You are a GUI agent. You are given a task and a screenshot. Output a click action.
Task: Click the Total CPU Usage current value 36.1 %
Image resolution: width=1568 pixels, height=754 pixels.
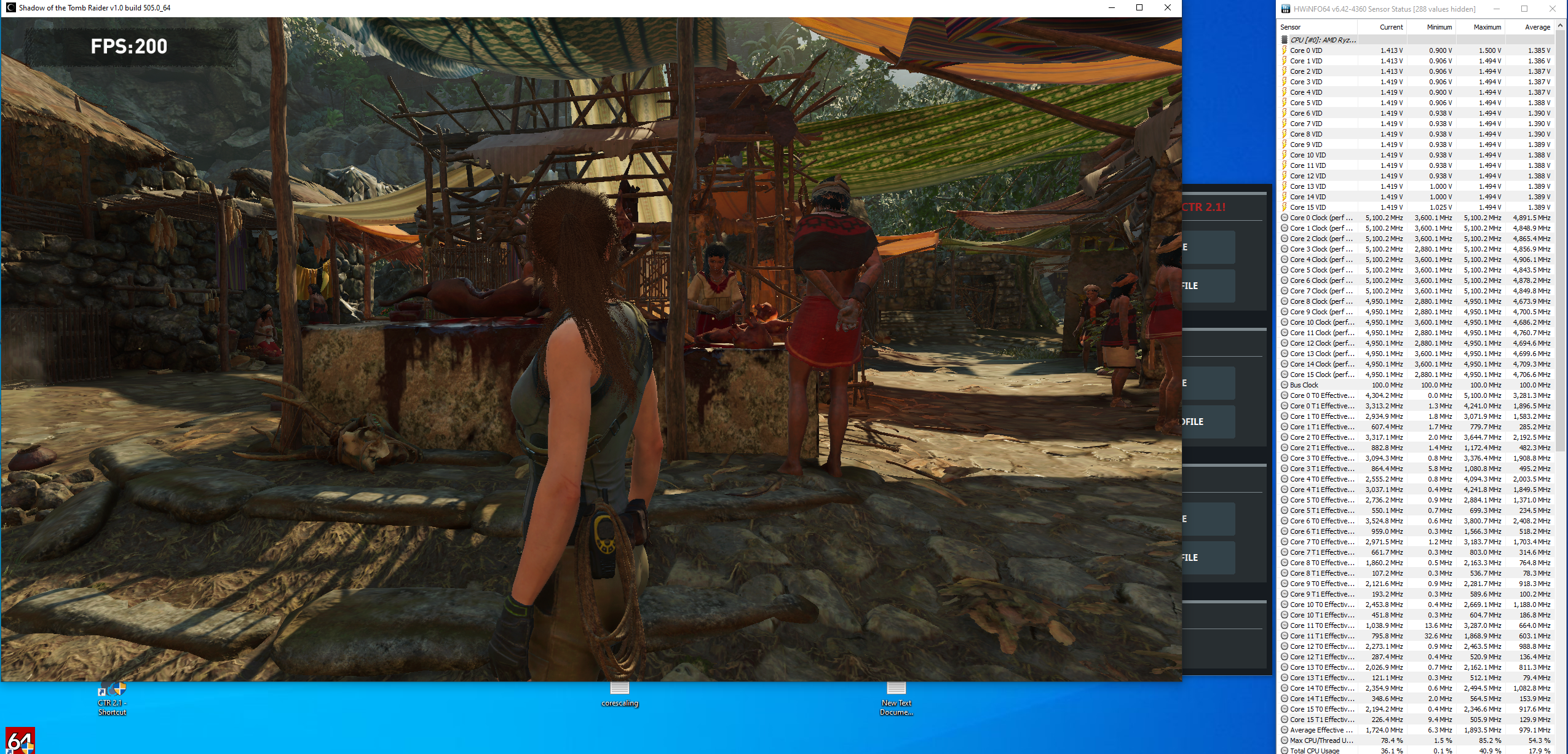[x=1392, y=750]
